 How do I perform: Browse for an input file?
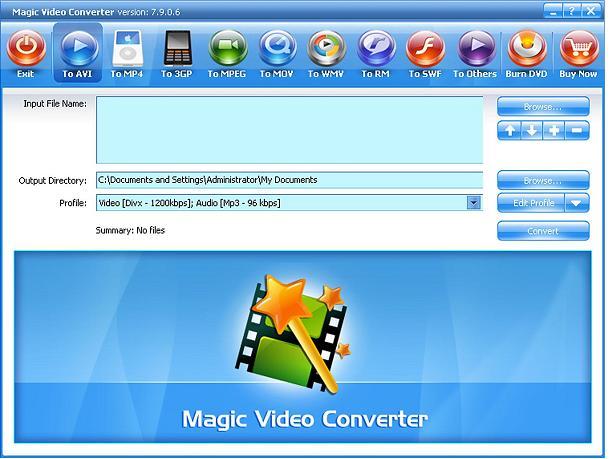pyautogui.click(x=543, y=107)
